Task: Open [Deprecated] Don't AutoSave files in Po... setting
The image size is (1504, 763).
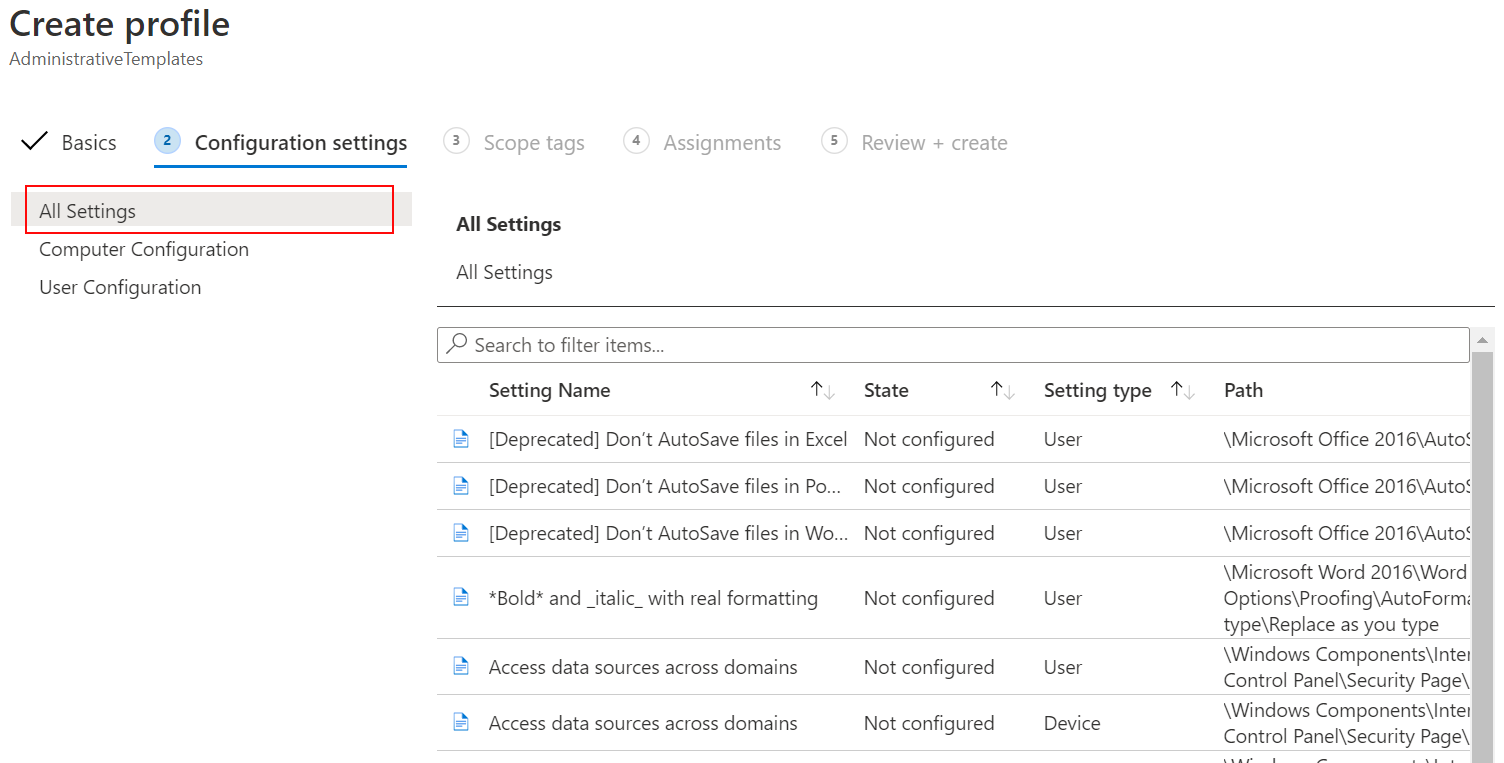Action: (665, 486)
